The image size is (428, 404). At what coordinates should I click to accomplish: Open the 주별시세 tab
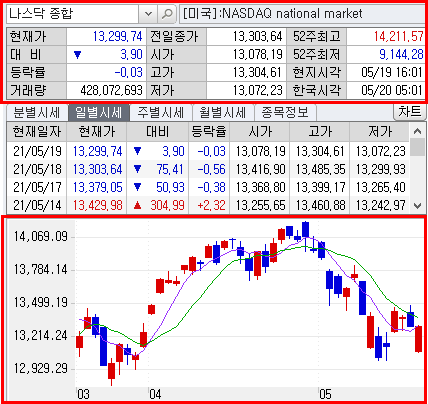(161, 113)
